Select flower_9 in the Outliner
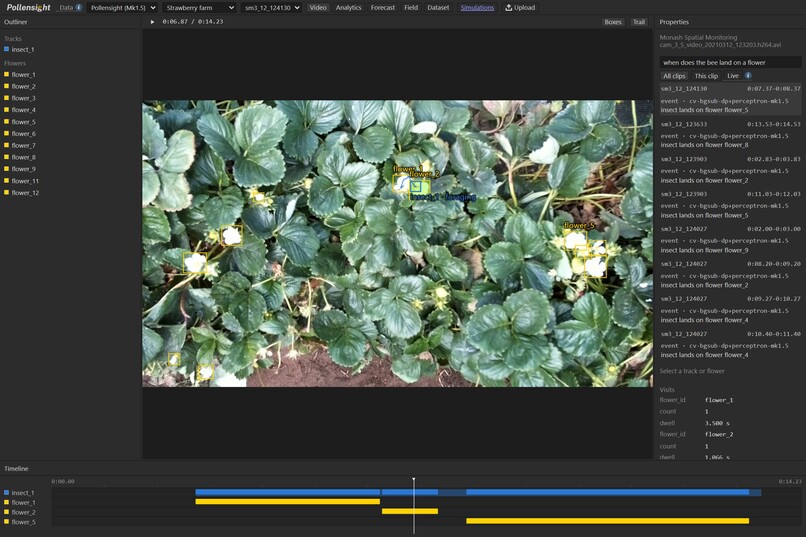The image size is (806, 537). (23, 169)
